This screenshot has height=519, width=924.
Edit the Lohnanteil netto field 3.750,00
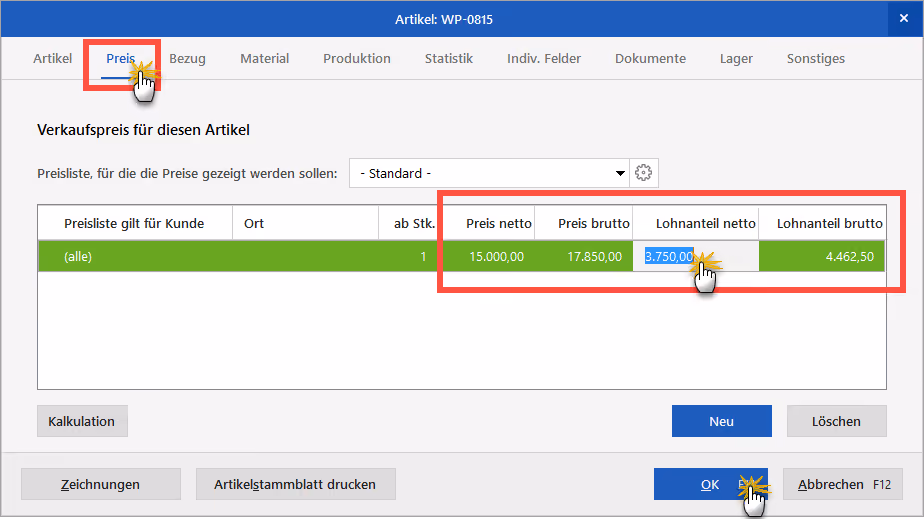pyautogui.click(x=695, y=256)
